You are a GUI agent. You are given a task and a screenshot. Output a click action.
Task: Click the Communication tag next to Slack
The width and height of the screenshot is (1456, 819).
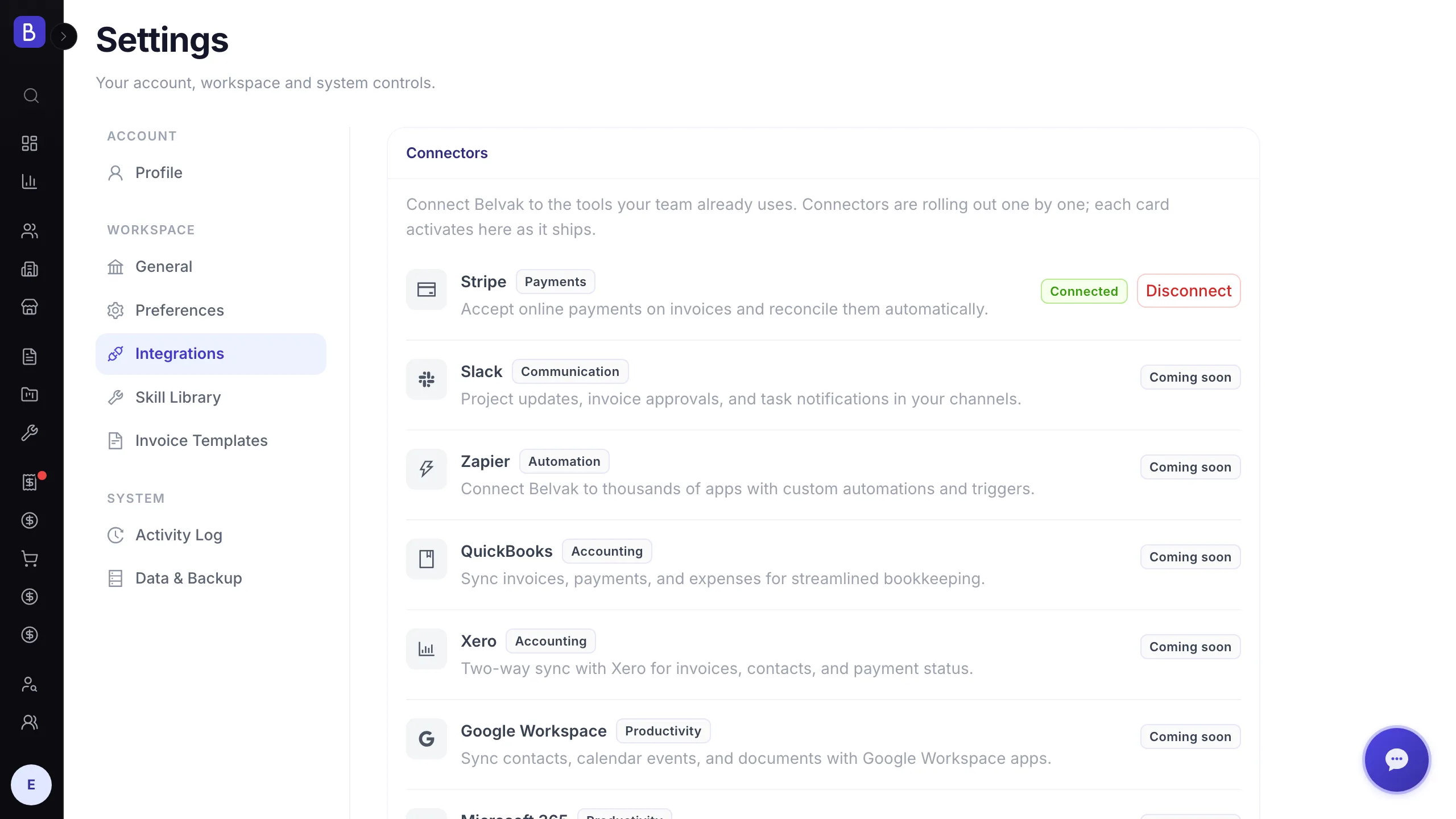coord(570,371)
